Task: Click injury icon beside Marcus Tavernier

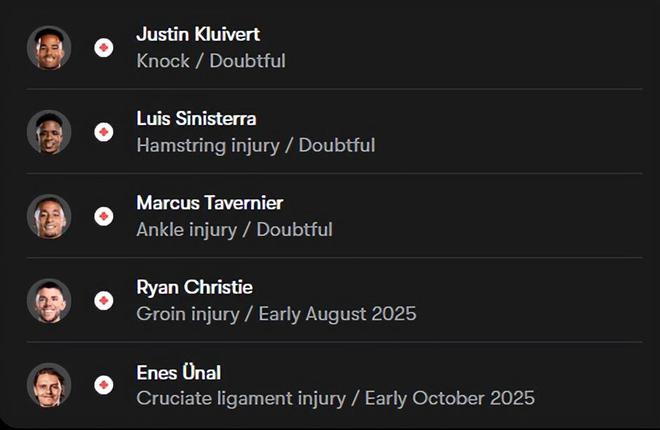Action: (x=104, y=216)
